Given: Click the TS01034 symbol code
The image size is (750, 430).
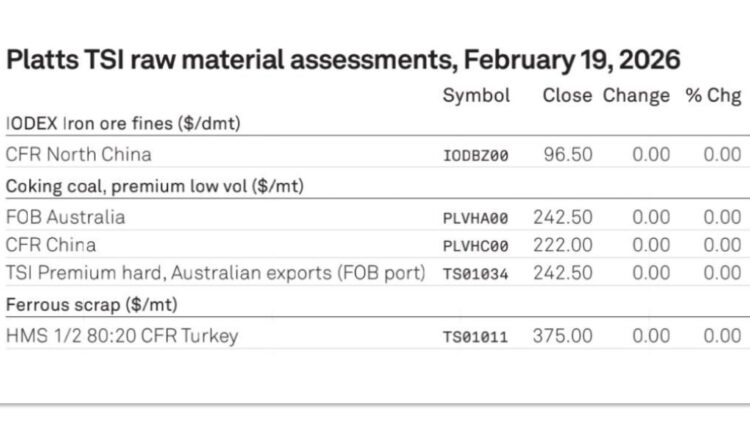Looking at the screenshot, I should pyautogui.click(x=475, y=274).
